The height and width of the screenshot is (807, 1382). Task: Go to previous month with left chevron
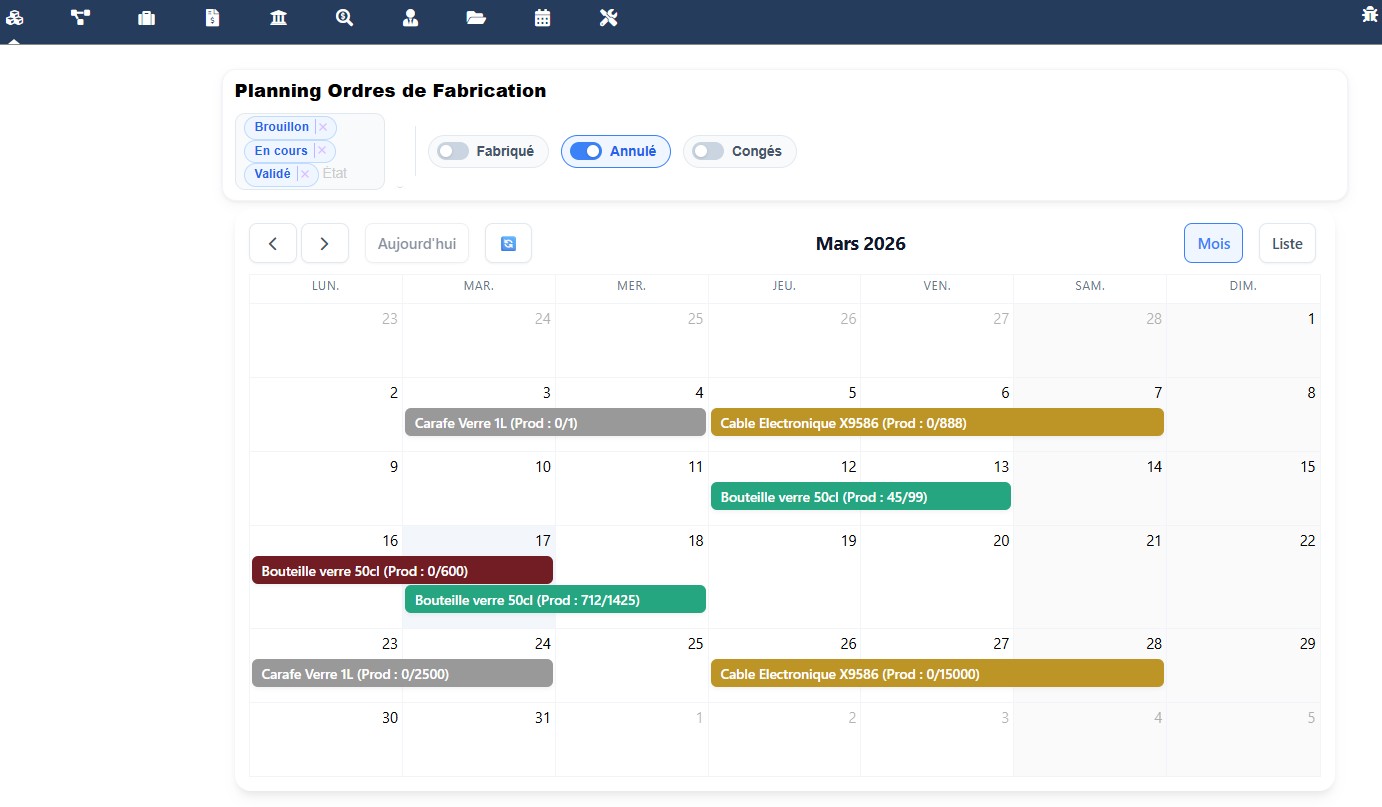pos(273,243)
